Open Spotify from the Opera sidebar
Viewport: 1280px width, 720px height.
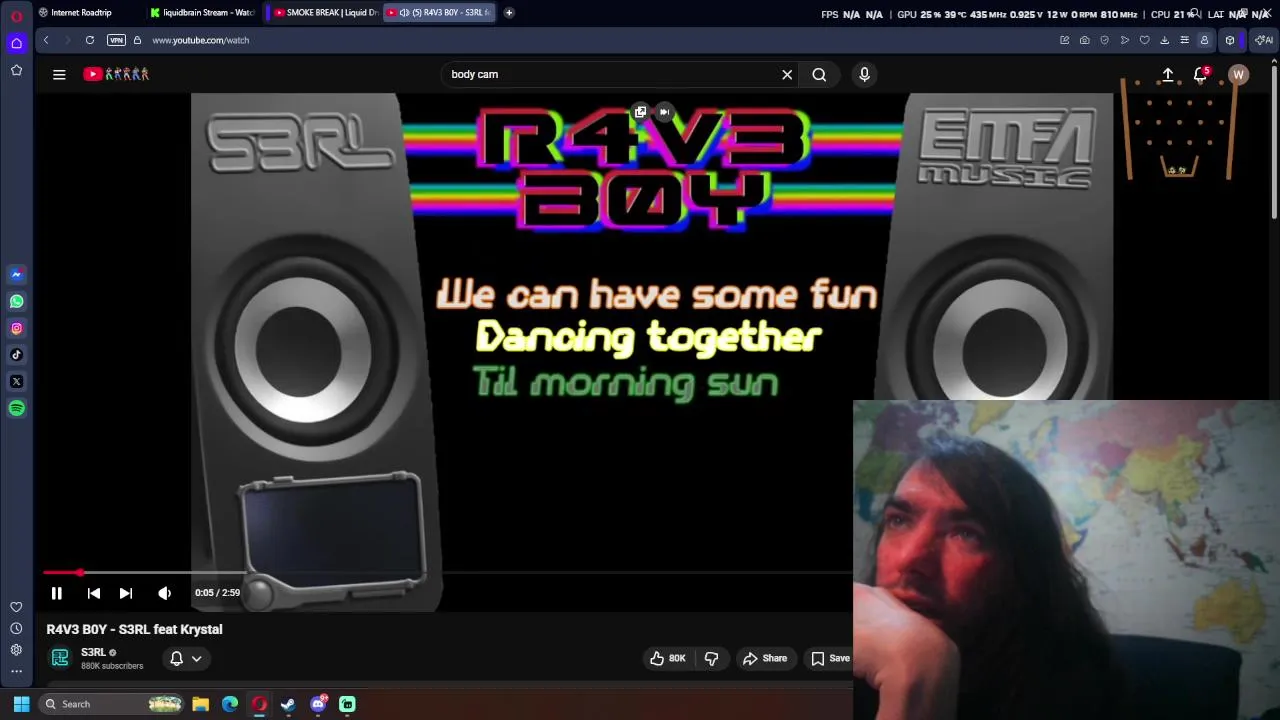[x=16, y=408]
